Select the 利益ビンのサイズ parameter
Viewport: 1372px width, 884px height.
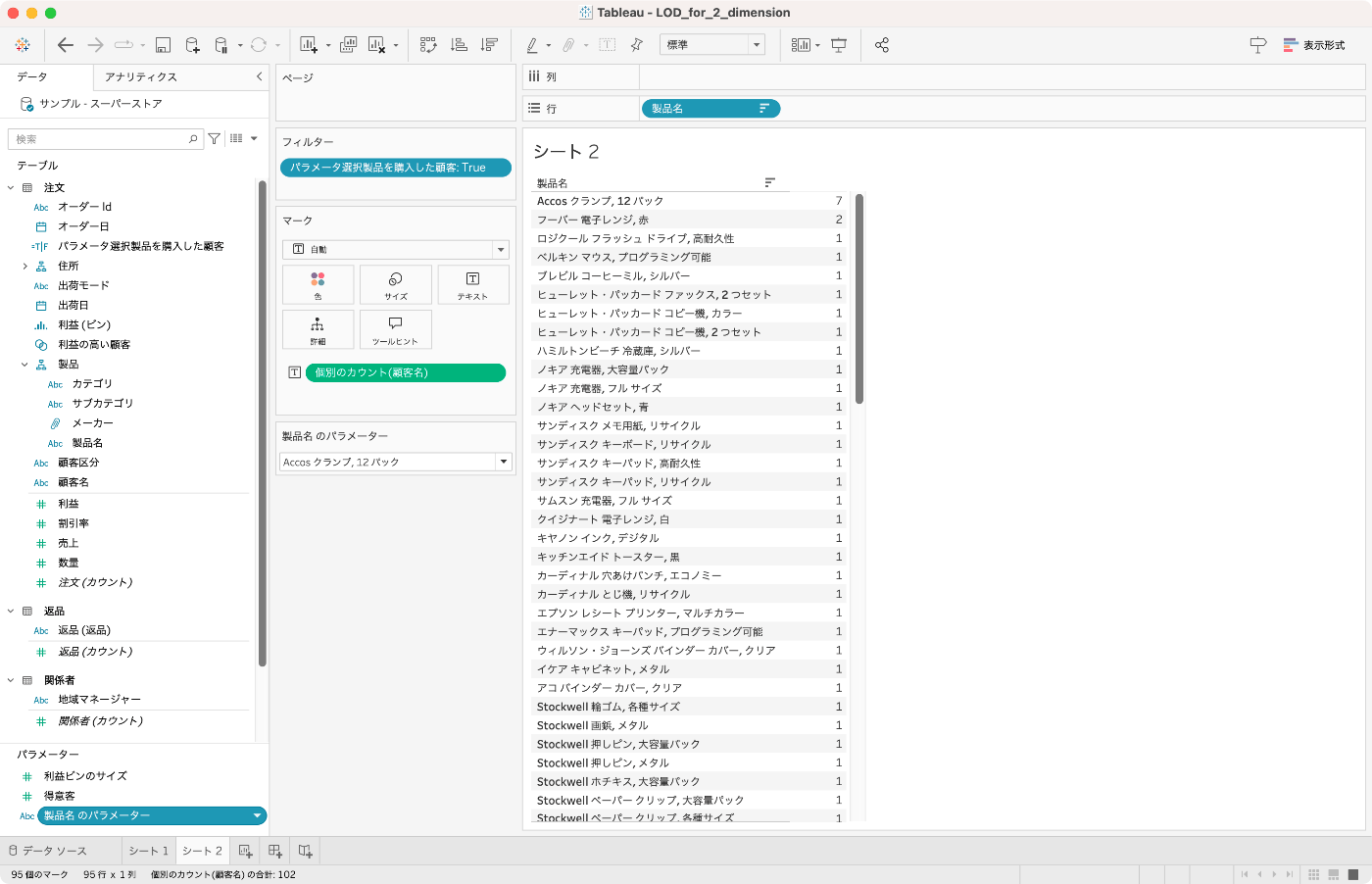85,775
